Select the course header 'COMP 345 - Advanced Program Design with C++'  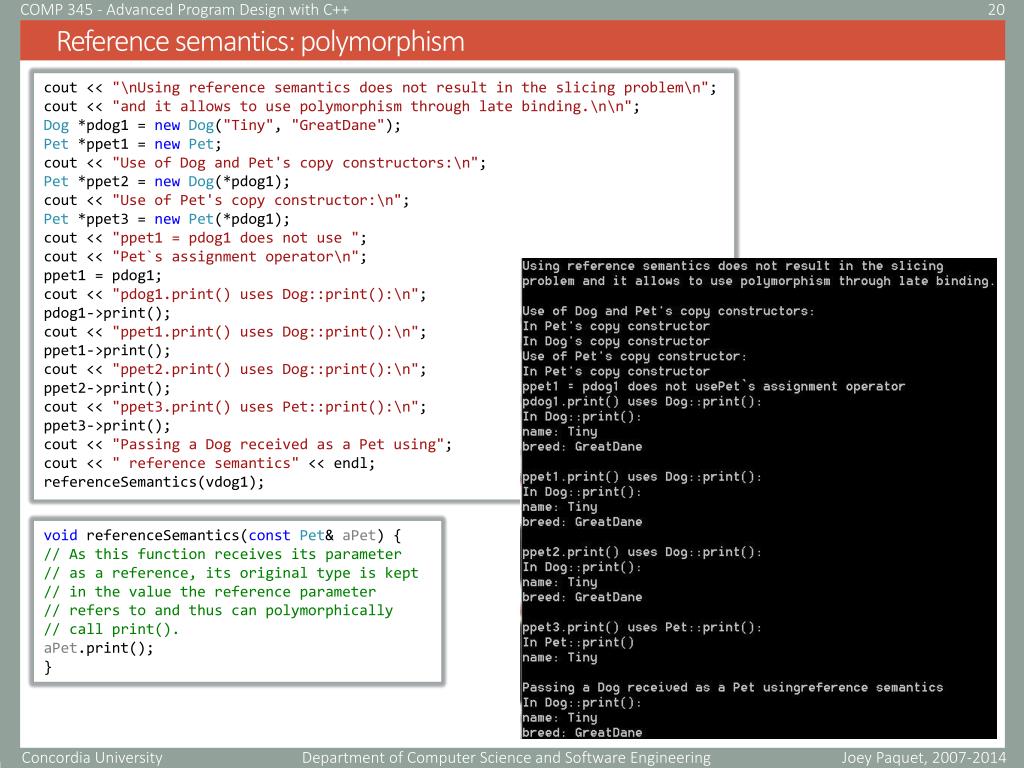[185, 9]
